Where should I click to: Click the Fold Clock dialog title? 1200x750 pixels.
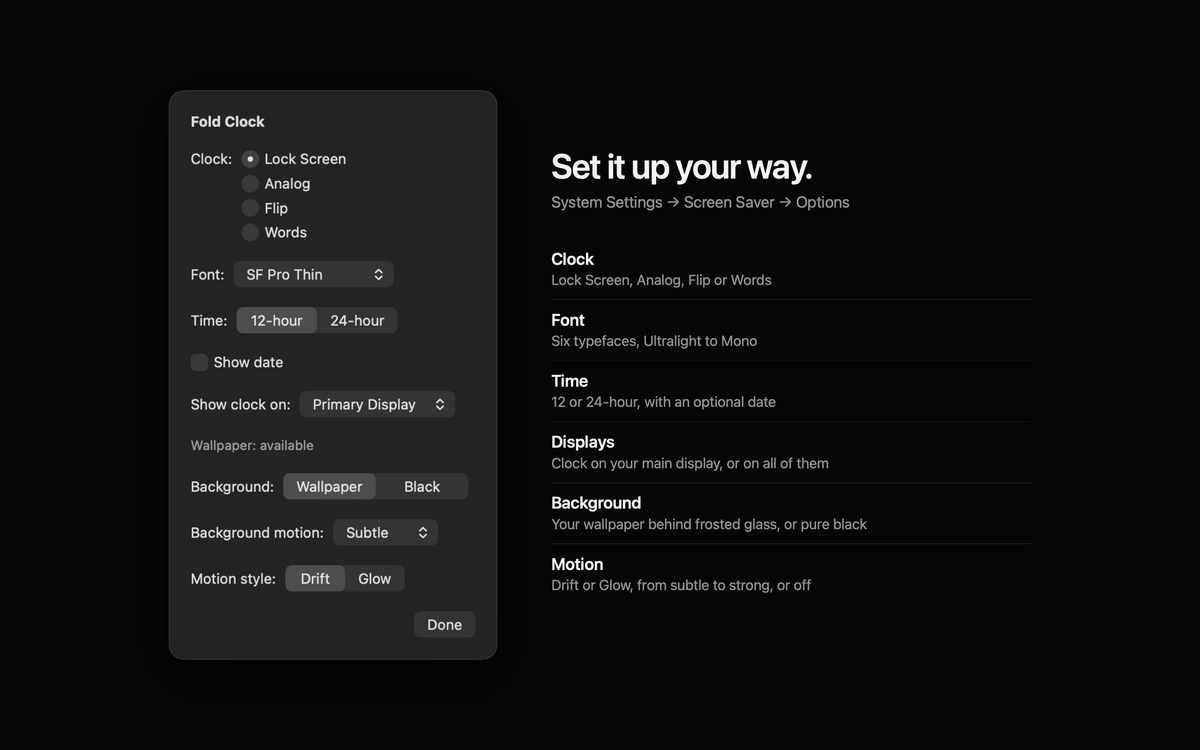[x=228, y=122]
